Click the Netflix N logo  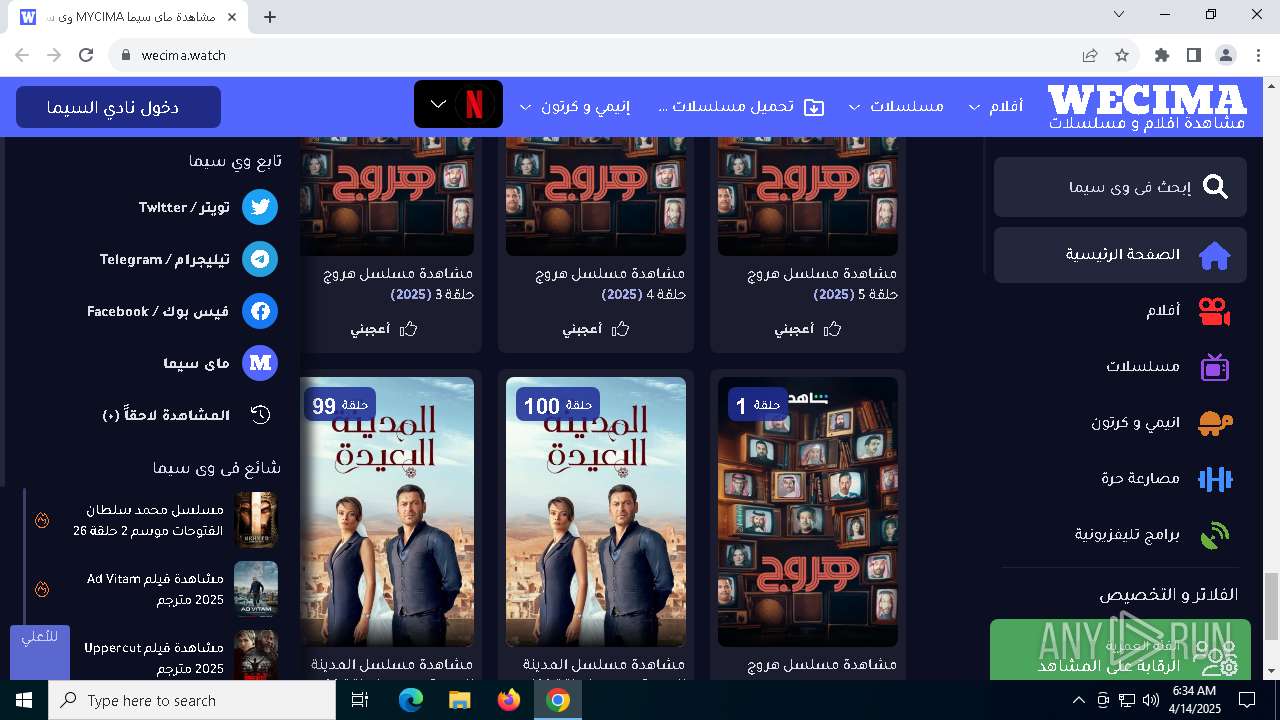(x=475, y=104)
